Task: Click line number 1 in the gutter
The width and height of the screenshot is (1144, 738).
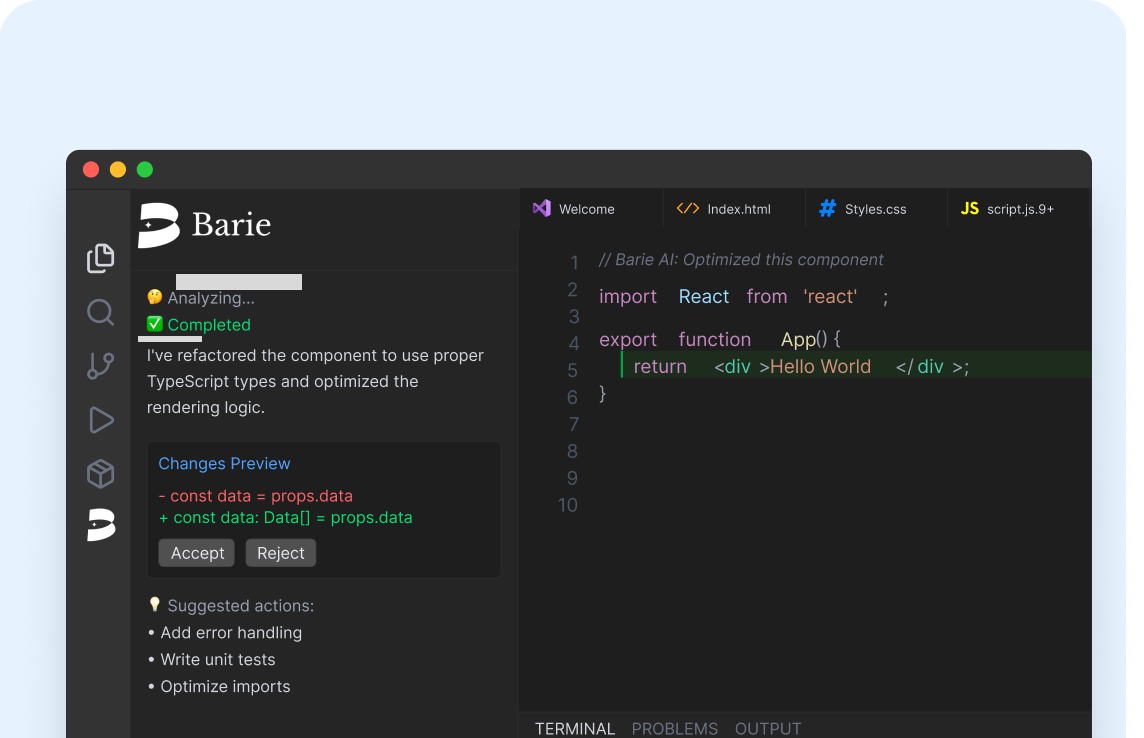Action: [x=574, y=263]
